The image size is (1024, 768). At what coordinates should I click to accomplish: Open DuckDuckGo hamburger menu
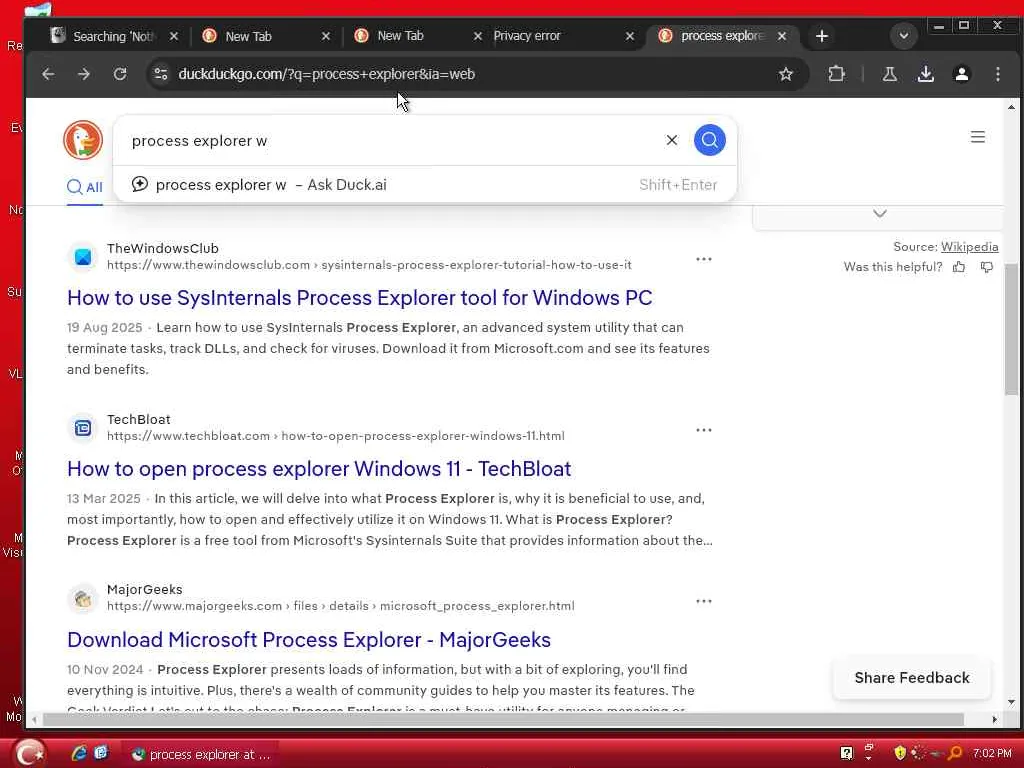pyautogui.click(x=978, y=137)
